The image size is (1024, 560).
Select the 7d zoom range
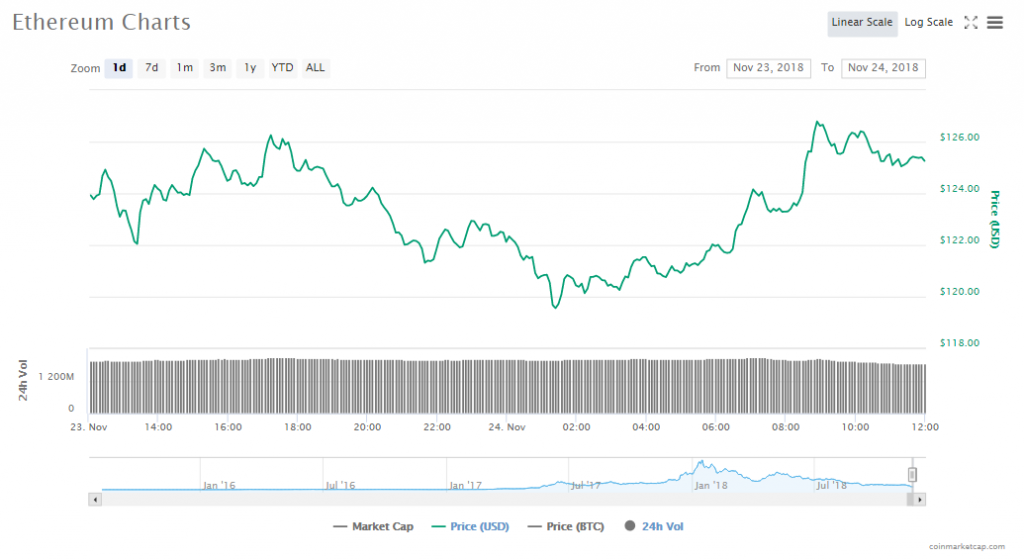tap(152, 68)
